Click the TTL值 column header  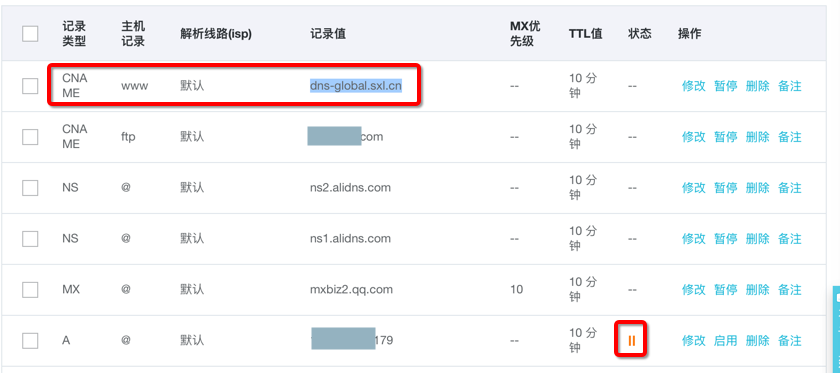tap(586, 34)
